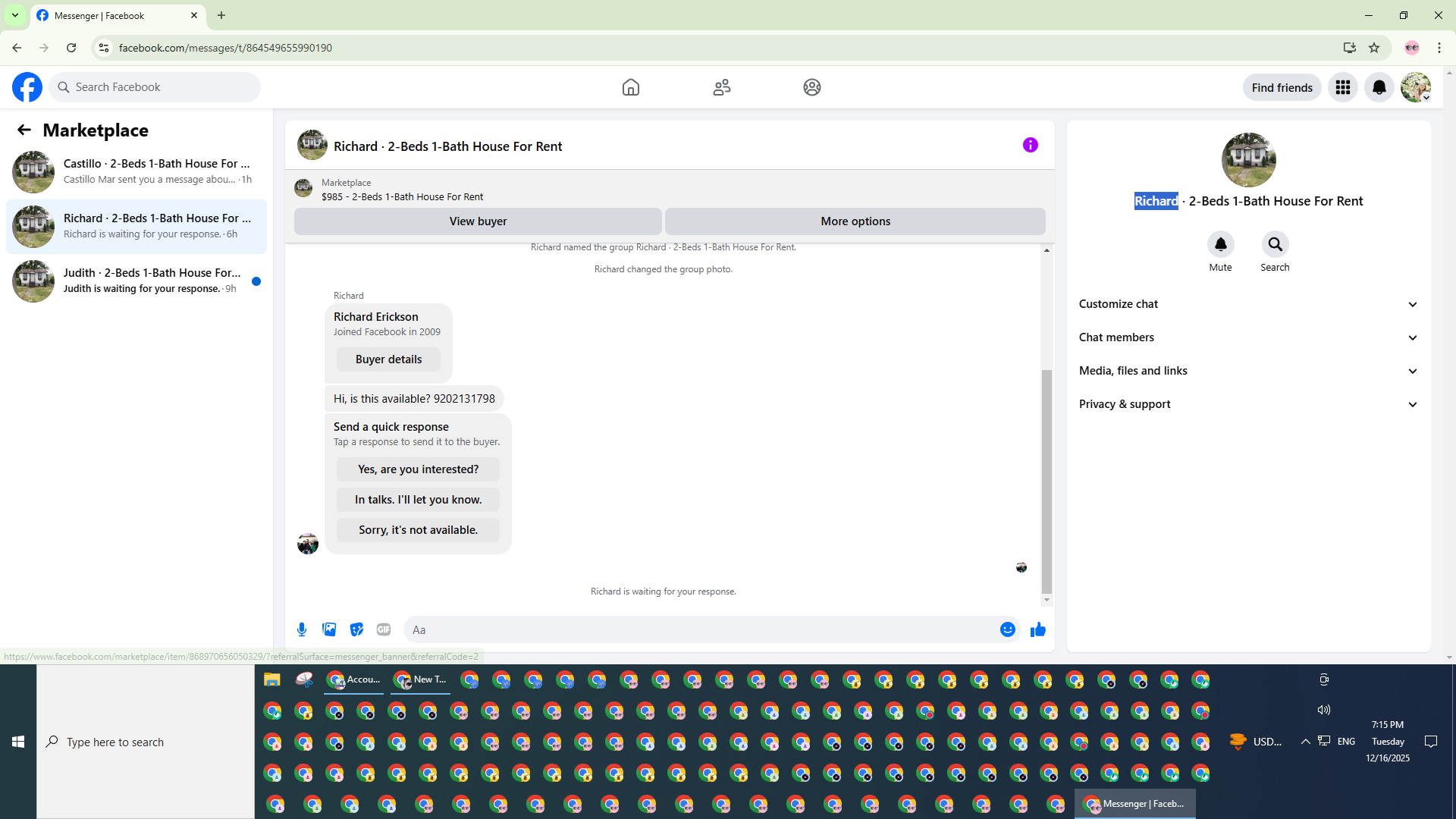Click the voice clip microphone icon
This screenshot has height=819, width=1456.
[302, 629]
